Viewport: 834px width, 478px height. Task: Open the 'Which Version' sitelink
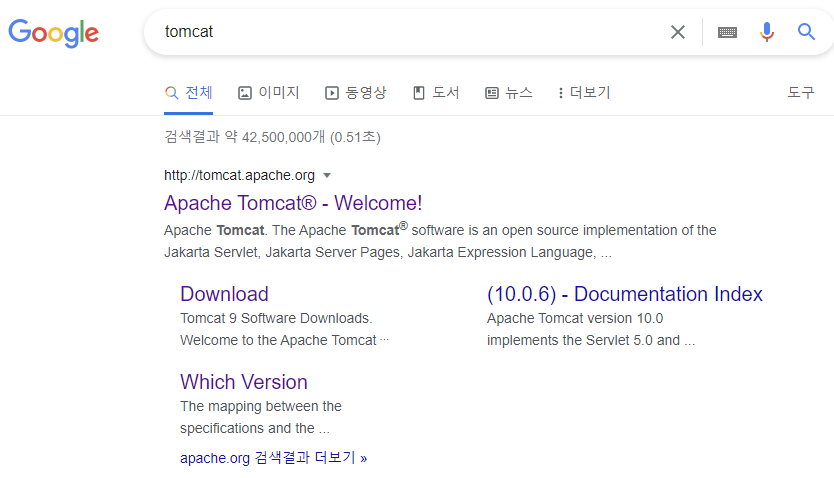coord(244,382)
